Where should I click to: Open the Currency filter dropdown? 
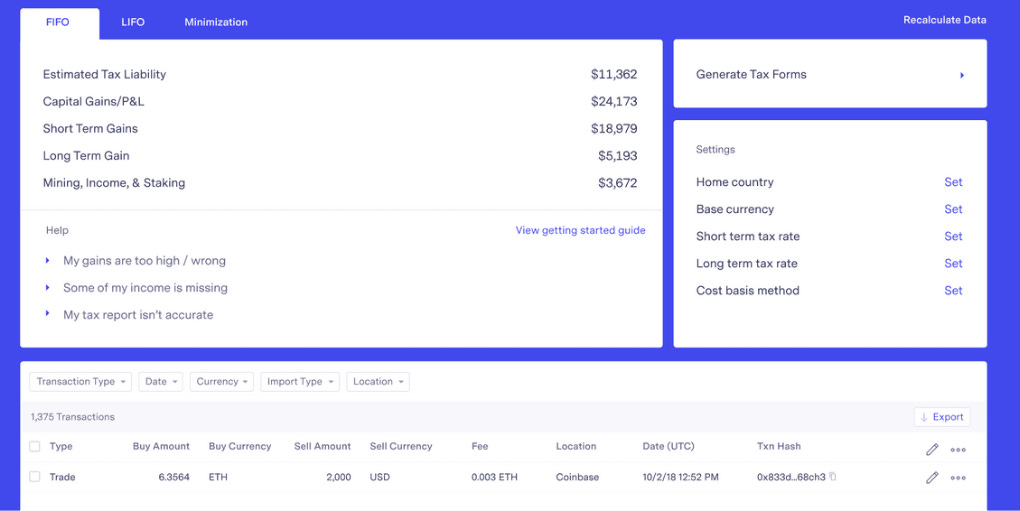222,382
